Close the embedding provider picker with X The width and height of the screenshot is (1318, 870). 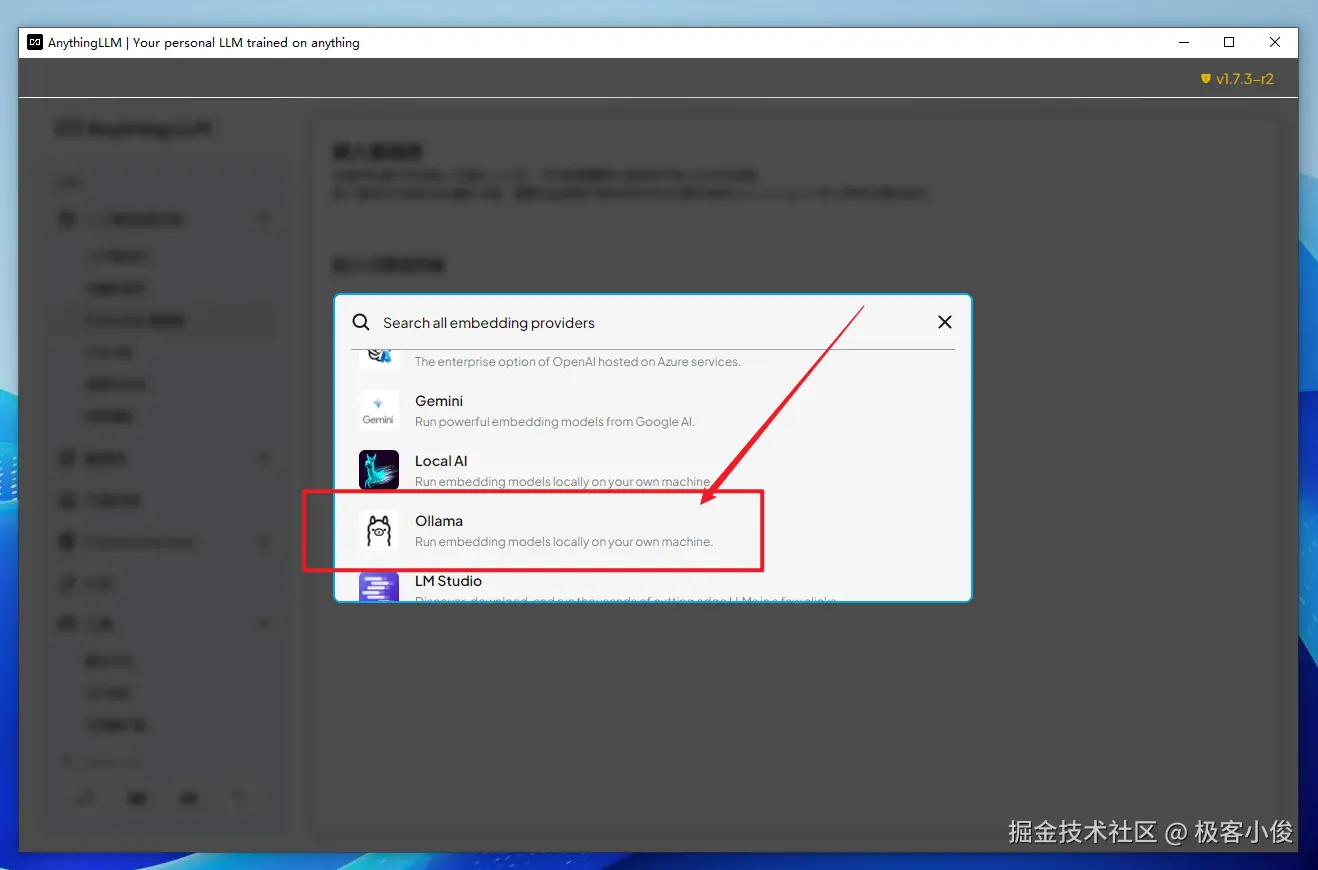tap(944, 322)
